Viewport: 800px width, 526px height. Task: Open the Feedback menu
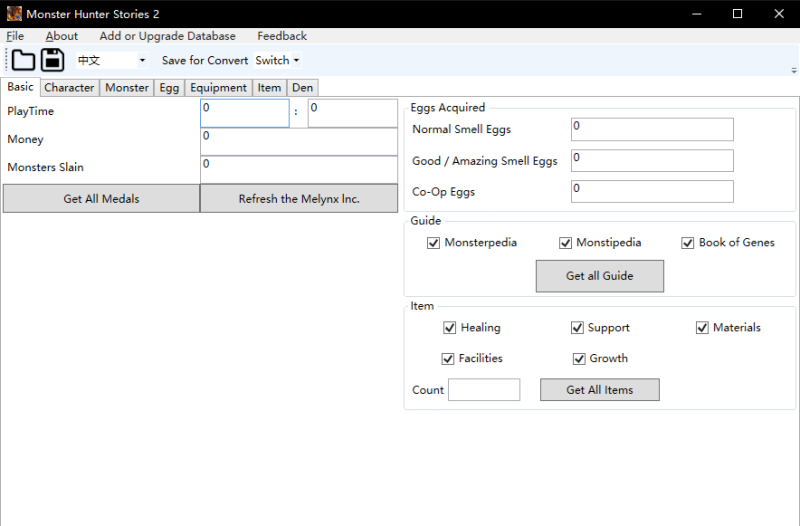282,36
